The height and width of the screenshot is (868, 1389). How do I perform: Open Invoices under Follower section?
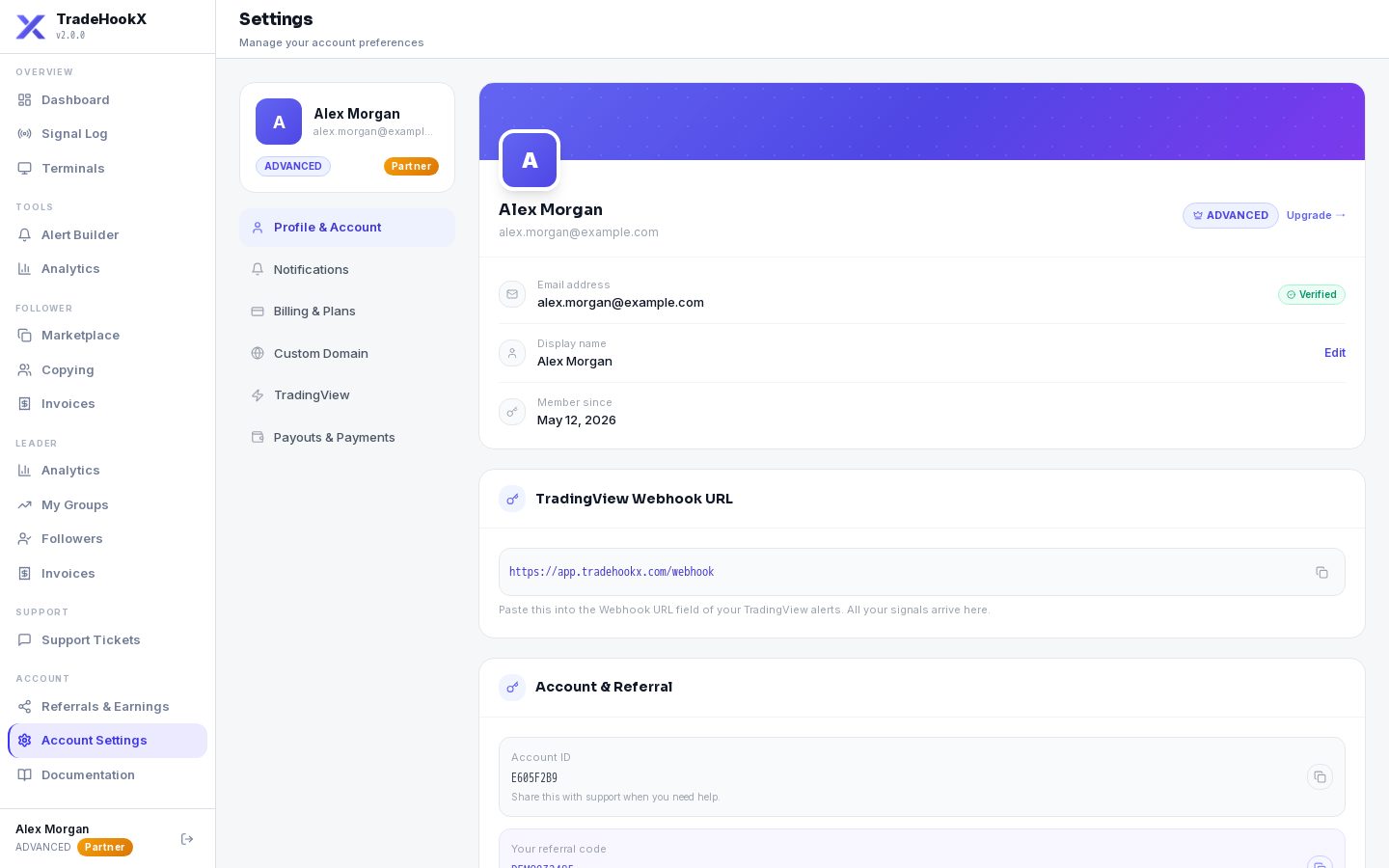pyautogui.click(x=107, y=404)
